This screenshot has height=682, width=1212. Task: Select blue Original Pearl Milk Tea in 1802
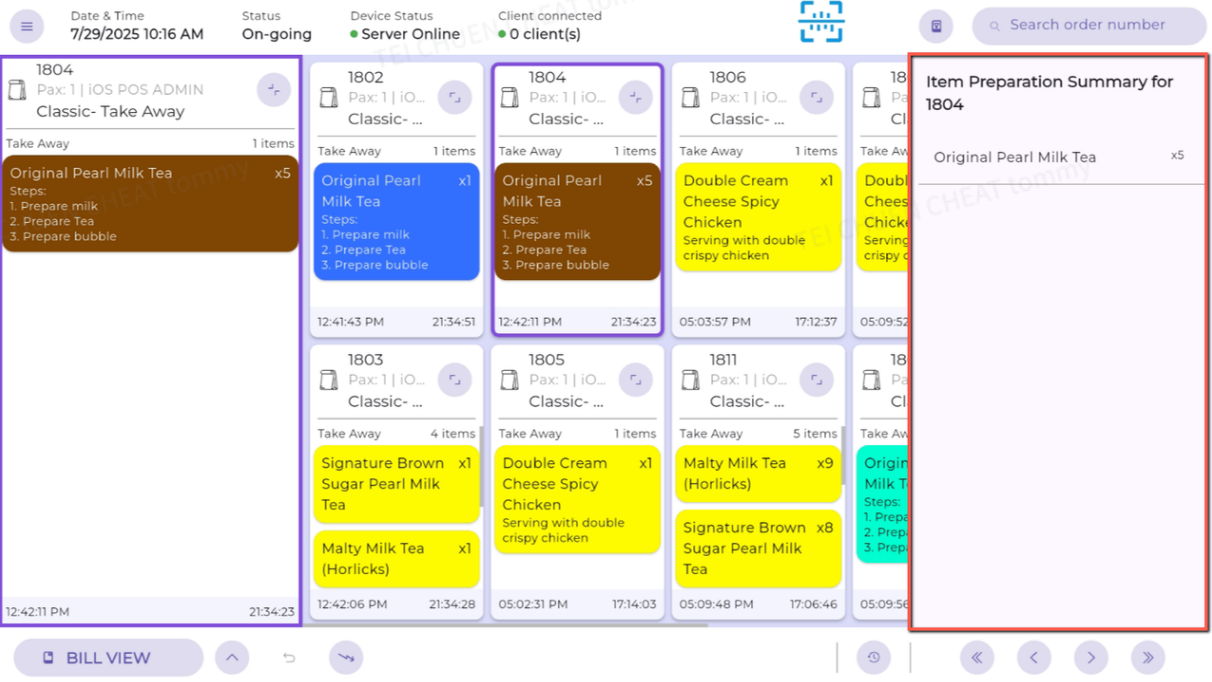pos(396,222)
